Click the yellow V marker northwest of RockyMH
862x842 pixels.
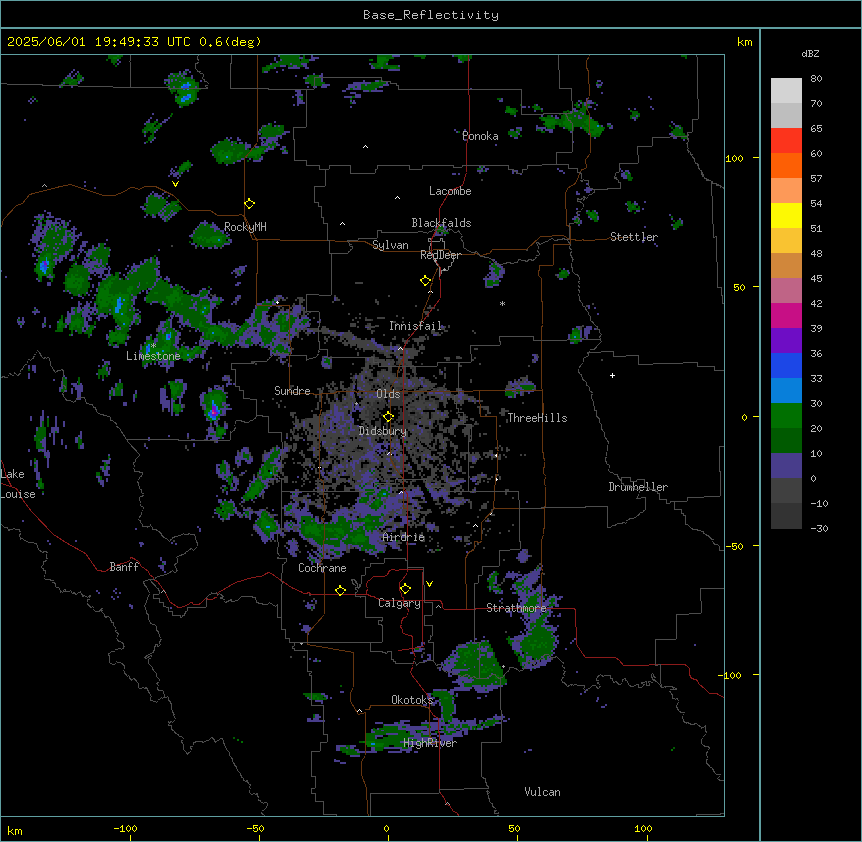[175, 184]
